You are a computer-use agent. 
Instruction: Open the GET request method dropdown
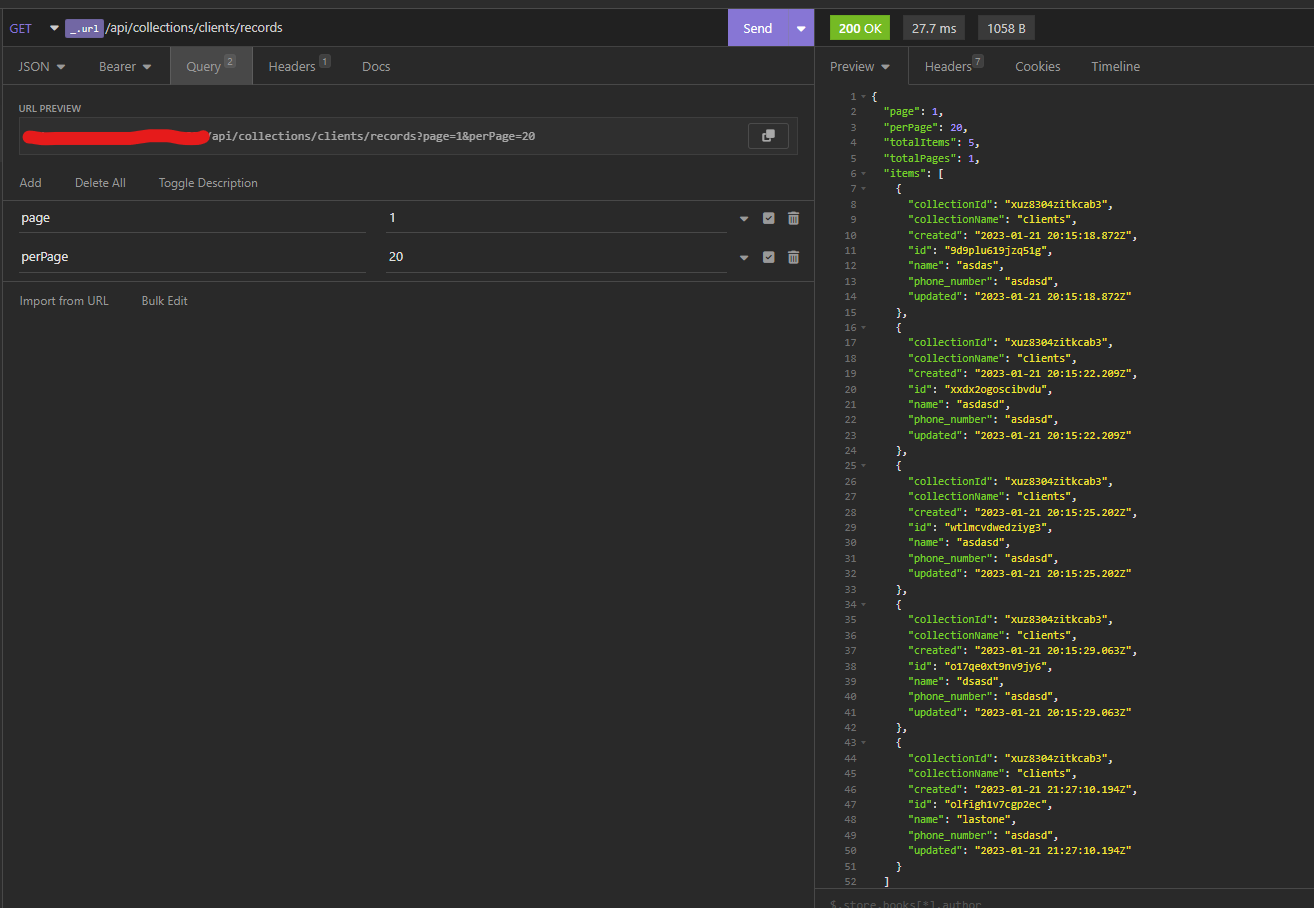click(53, 28)
